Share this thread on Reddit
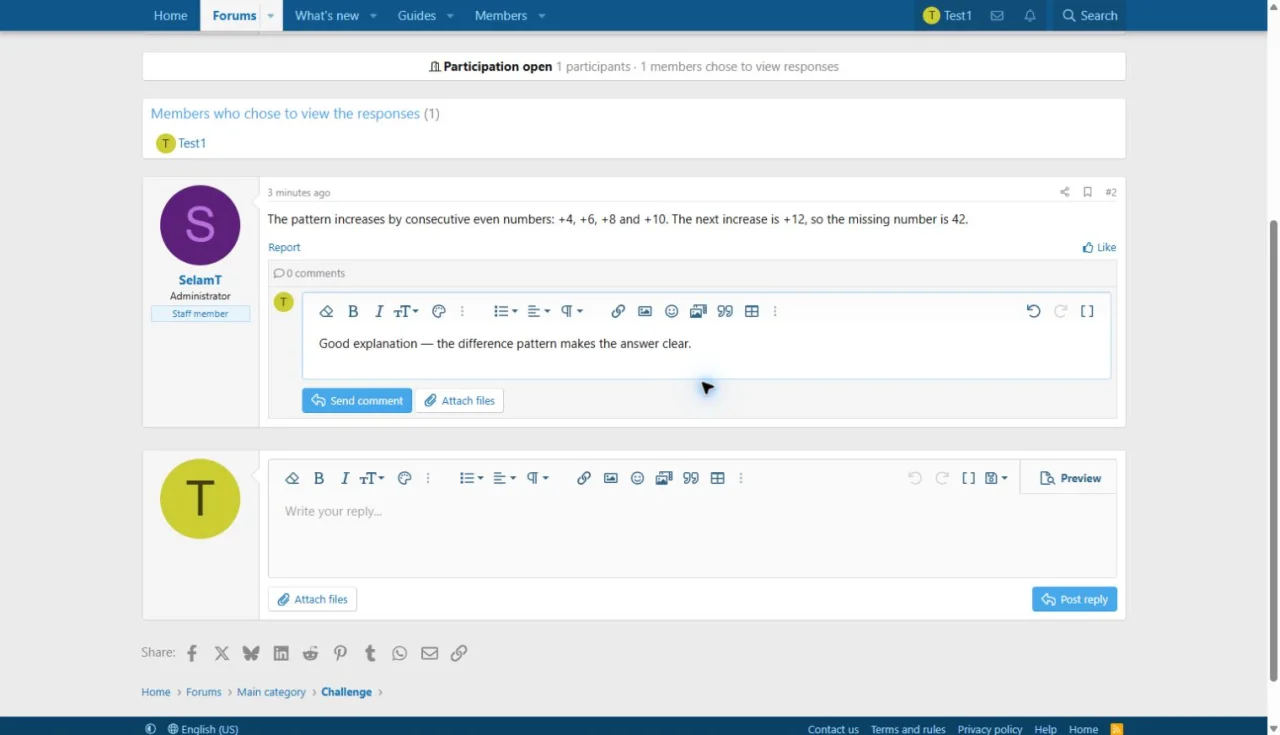 click(311, 653)
